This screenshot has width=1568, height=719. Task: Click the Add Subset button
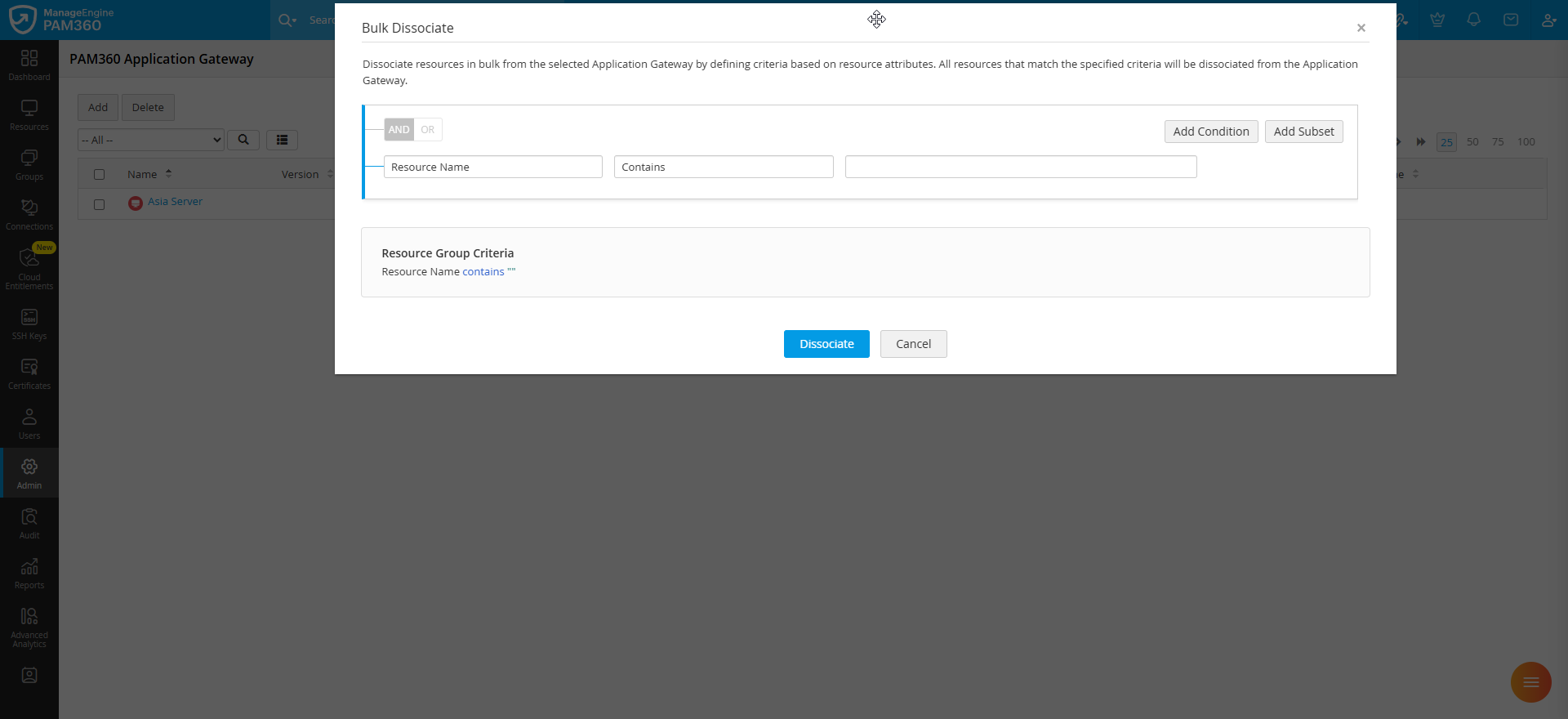[1304, 132]
